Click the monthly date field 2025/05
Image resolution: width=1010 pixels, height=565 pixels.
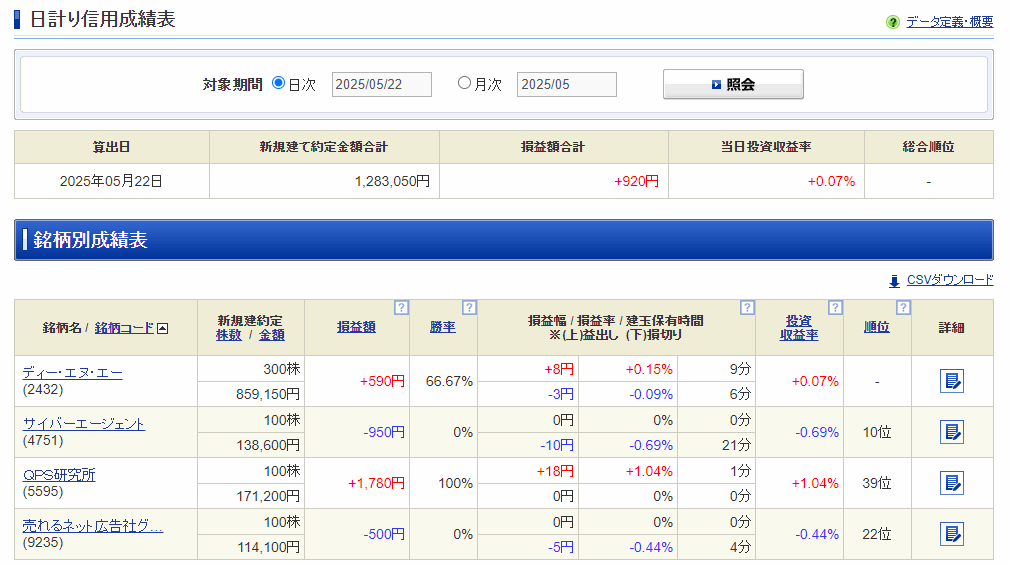tap(566, 84)
